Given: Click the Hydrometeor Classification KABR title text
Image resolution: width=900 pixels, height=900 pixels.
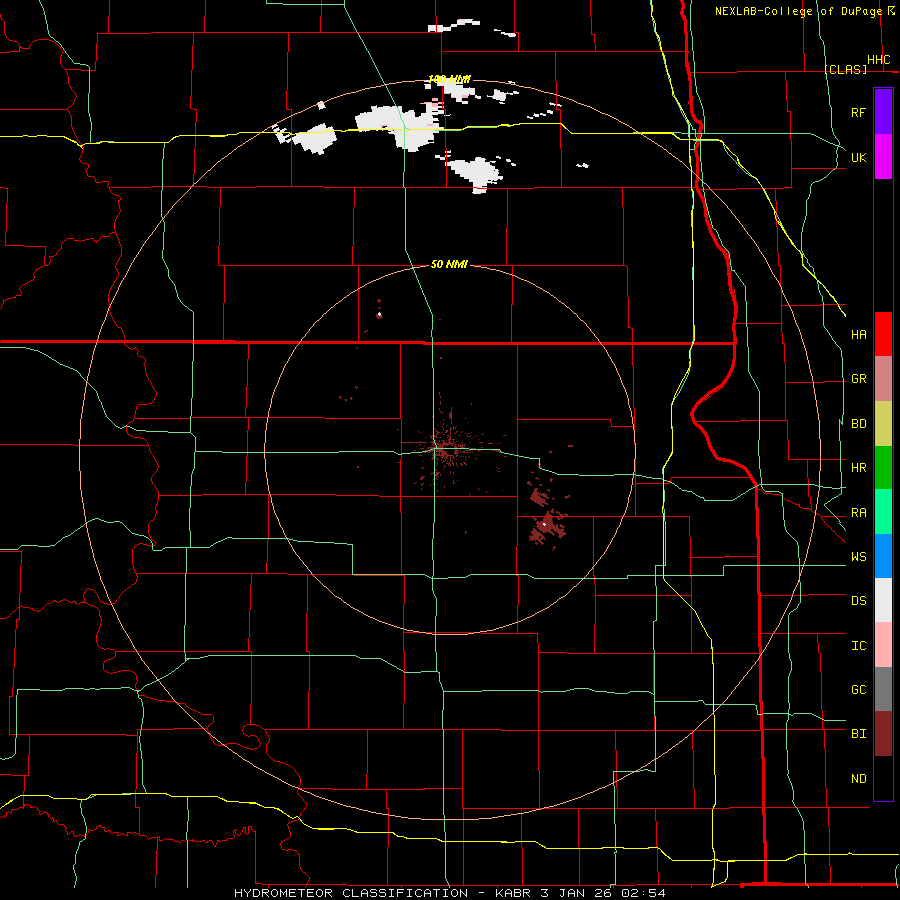Looking at the screenshot, I should click(449, 893).
